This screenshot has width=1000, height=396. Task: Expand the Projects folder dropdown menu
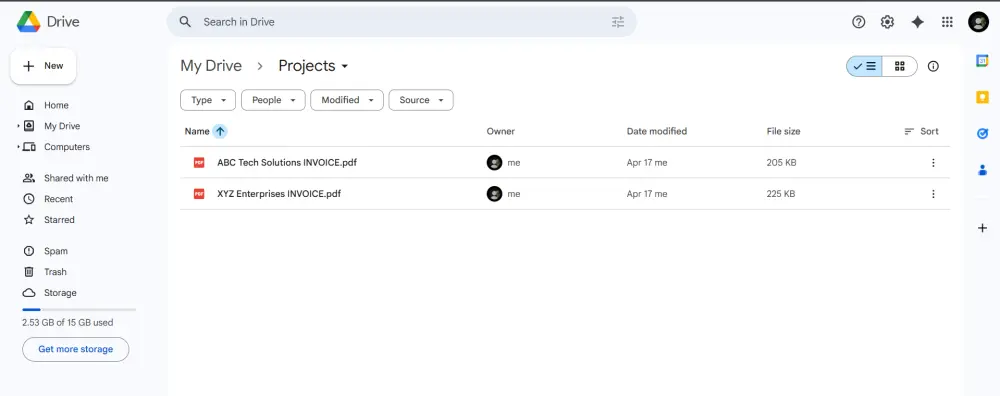[345, 66]
